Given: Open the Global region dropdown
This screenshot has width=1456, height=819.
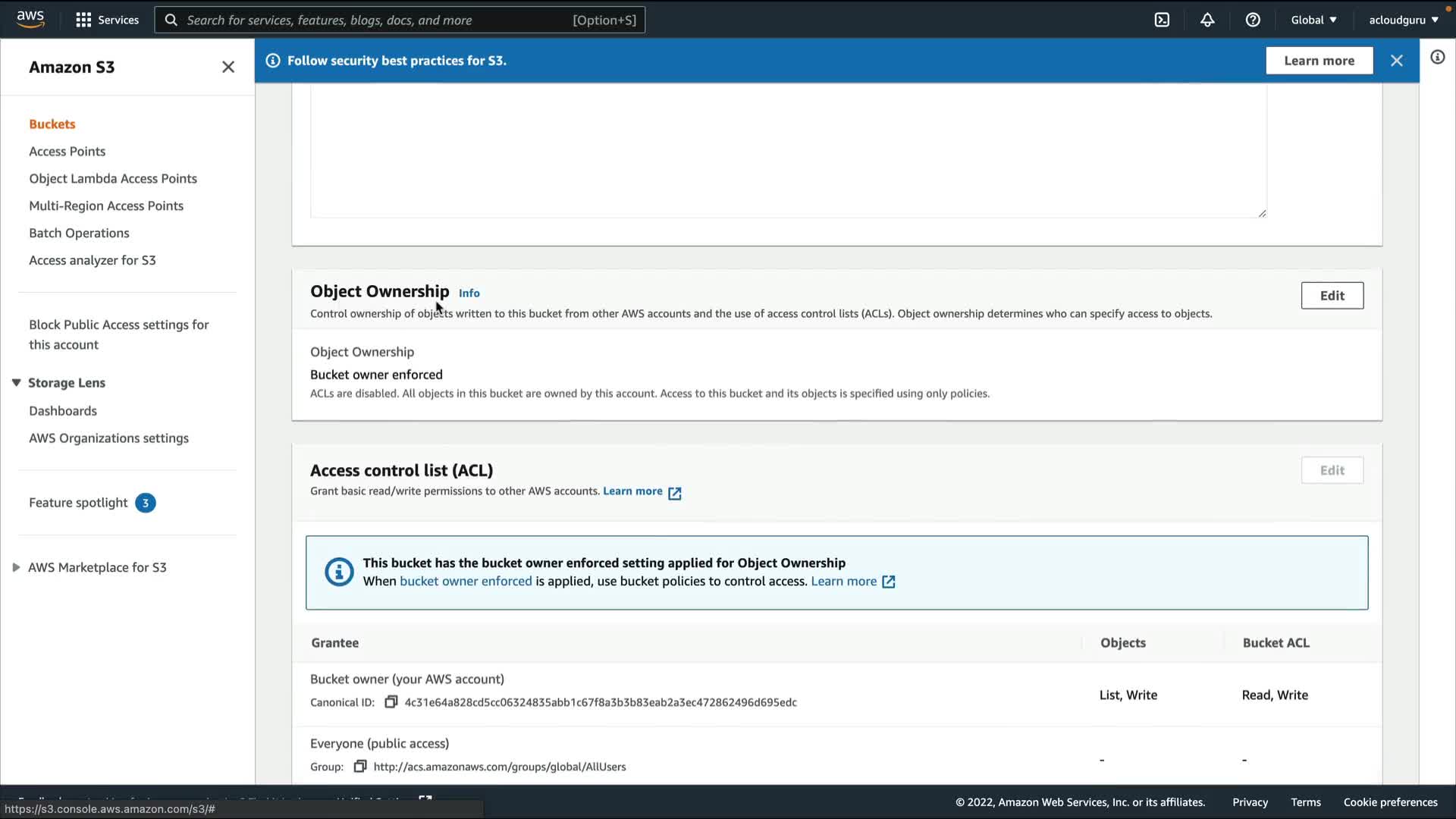Looking at the screenshot, I should click(x=1313, y=20).
